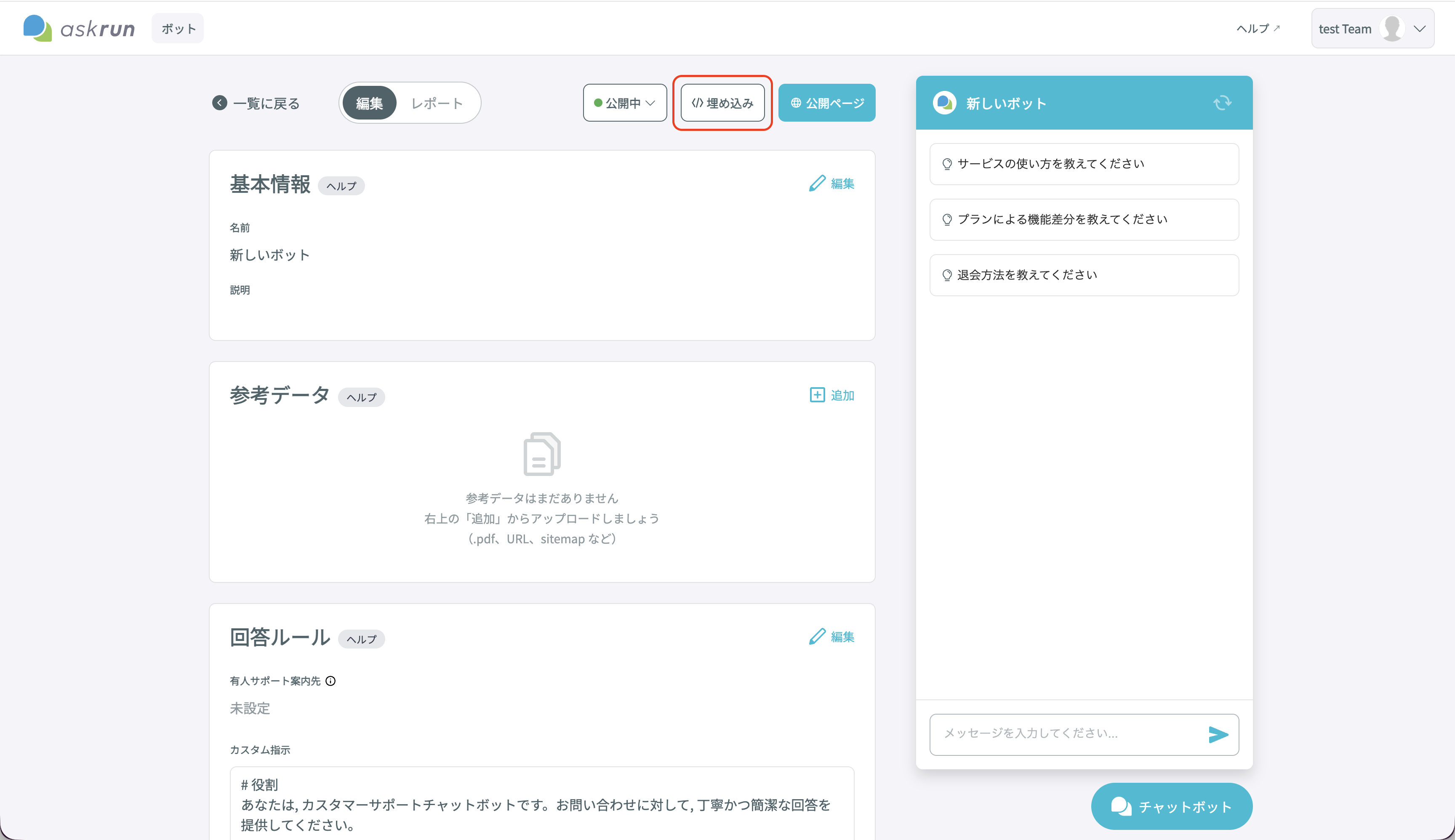Click the empty documents icon in 参考データ
Screen dimensions: 1455x840
pyautogui.click(x=542, y=454)
